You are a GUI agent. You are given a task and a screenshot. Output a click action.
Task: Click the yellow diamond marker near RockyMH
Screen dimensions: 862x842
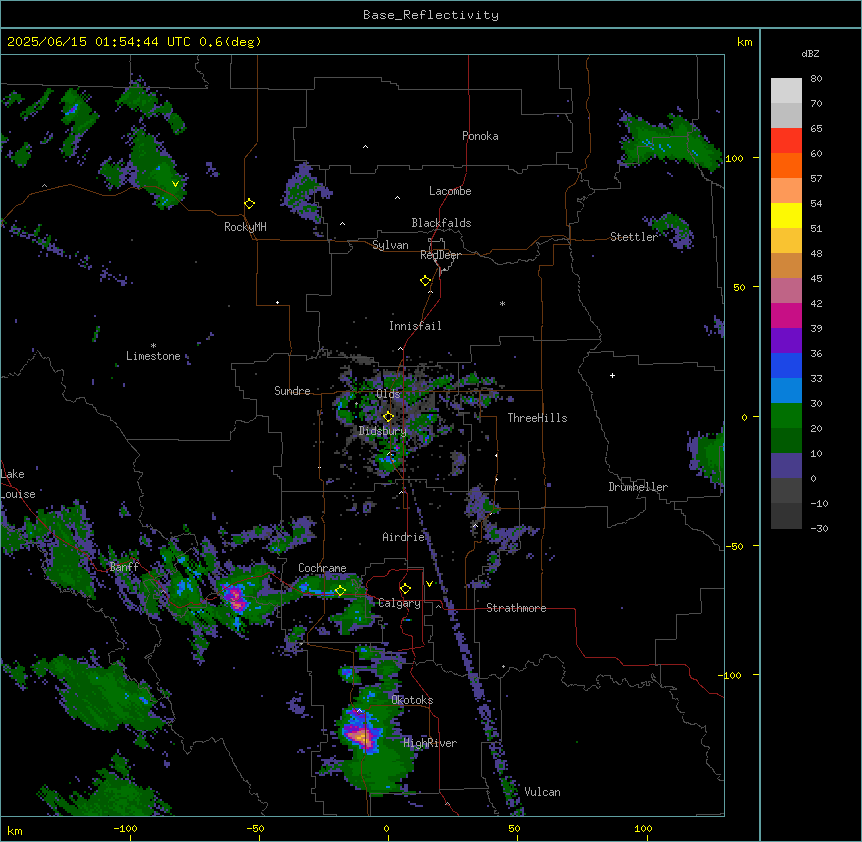pyautogui.click(x=250, y=204)
